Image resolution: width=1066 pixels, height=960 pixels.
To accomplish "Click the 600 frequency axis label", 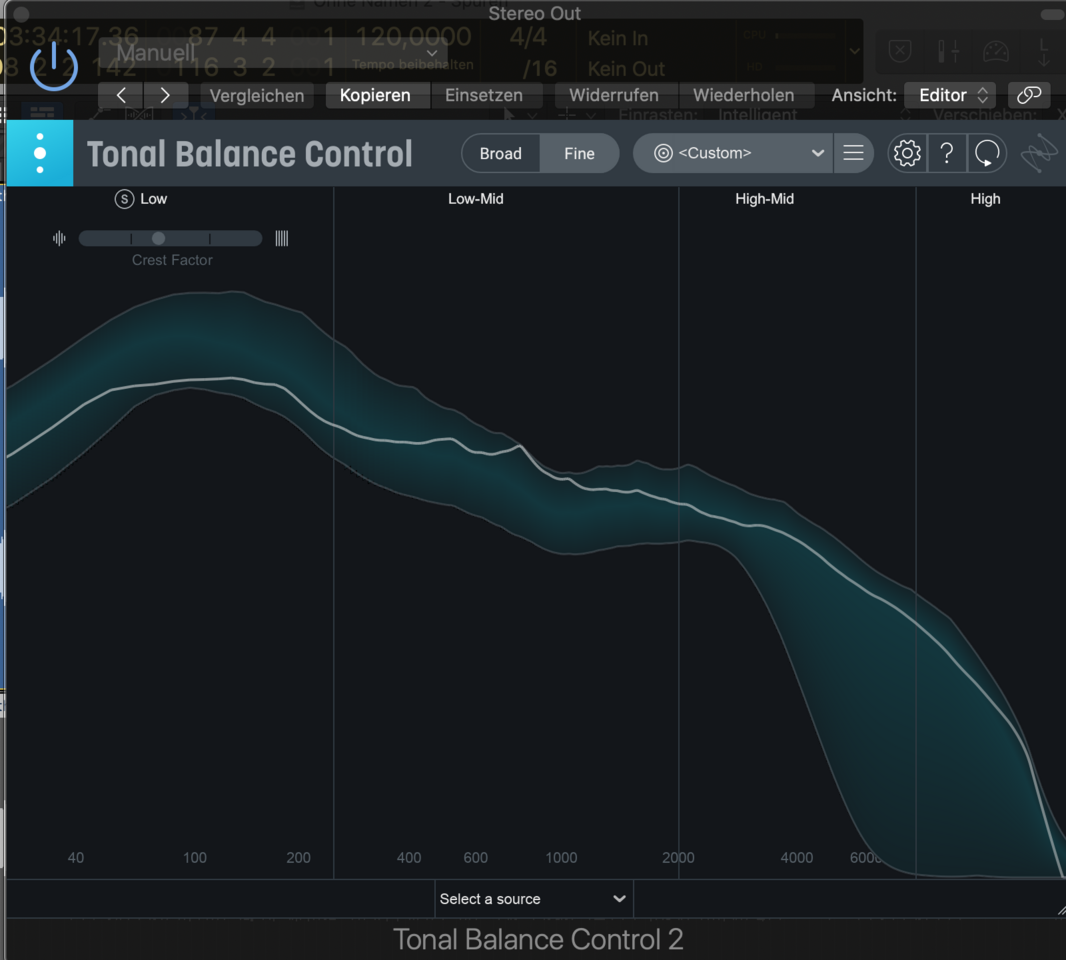I will [476, 858].
